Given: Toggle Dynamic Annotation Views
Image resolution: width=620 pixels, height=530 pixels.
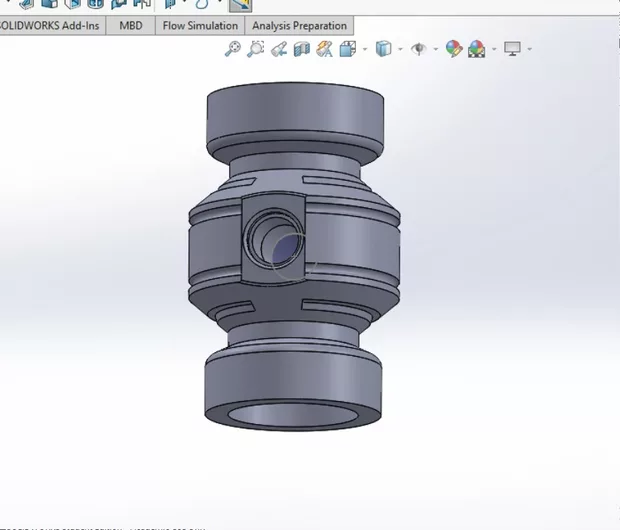Looking at the screenshot, I should [324, 48].
